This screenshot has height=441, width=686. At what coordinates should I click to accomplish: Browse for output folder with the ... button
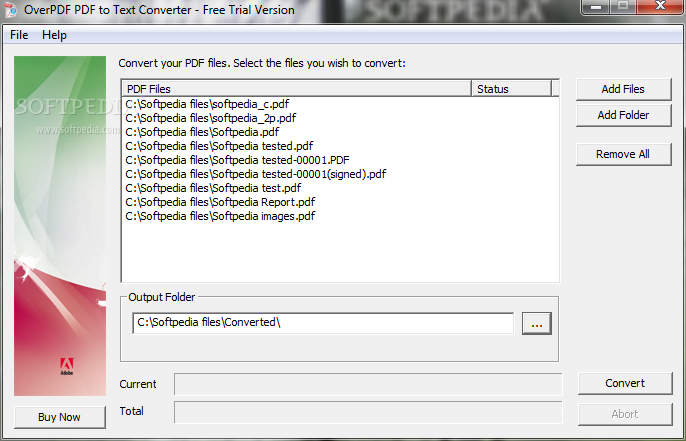pos(537,323)
